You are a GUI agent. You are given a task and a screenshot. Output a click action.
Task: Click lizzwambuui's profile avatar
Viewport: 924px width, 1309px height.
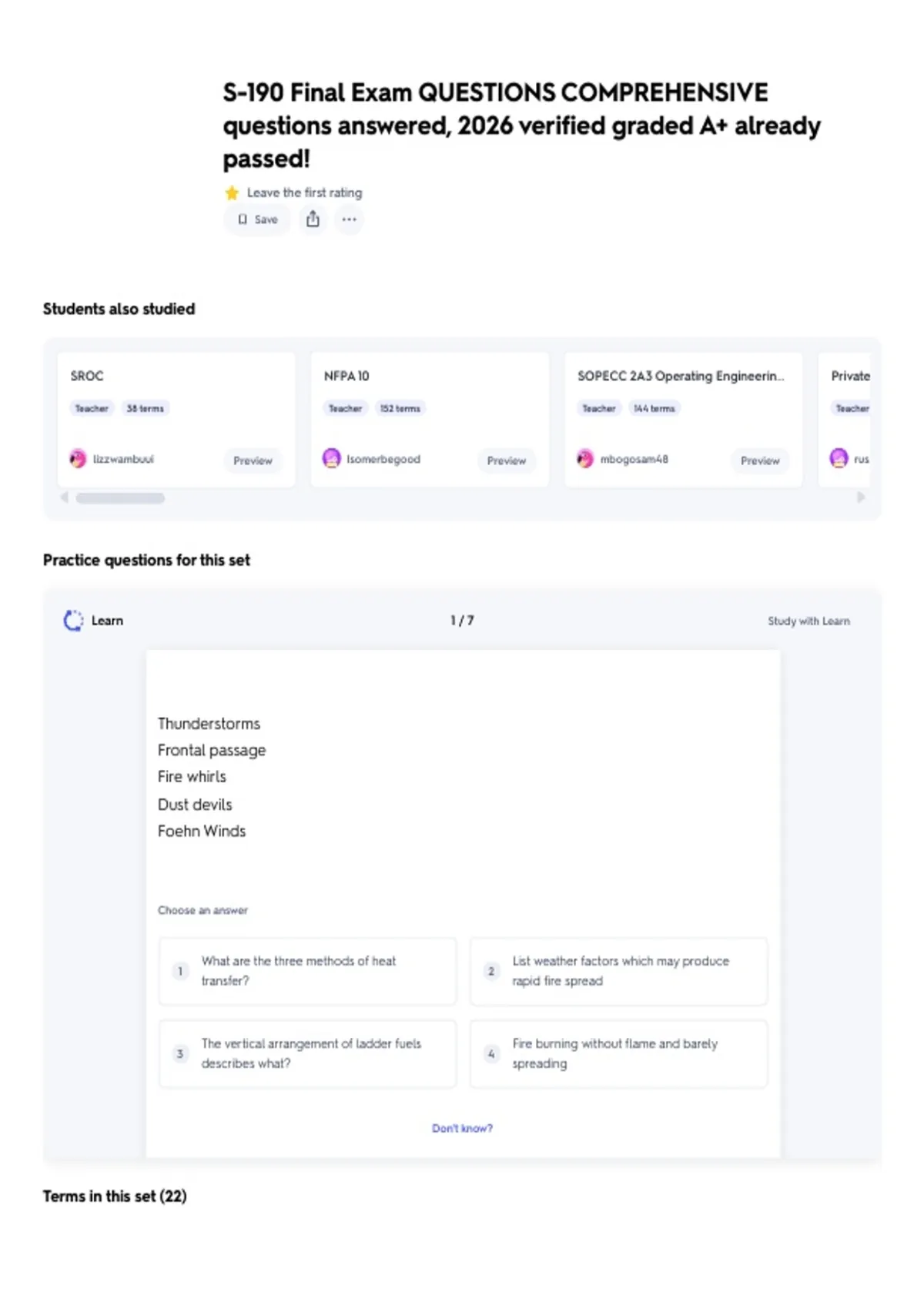(78, 459)
